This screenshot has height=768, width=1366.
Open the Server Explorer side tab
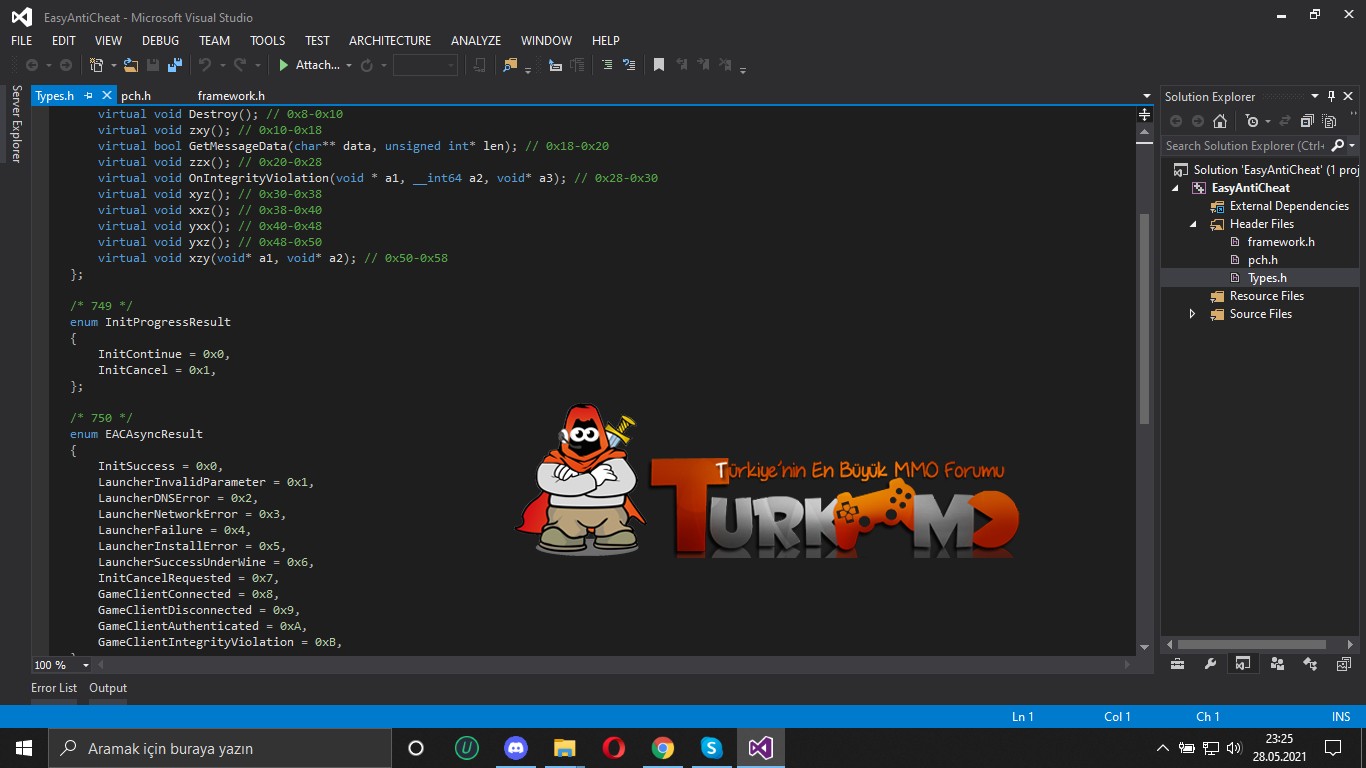(x=16, y=123)
